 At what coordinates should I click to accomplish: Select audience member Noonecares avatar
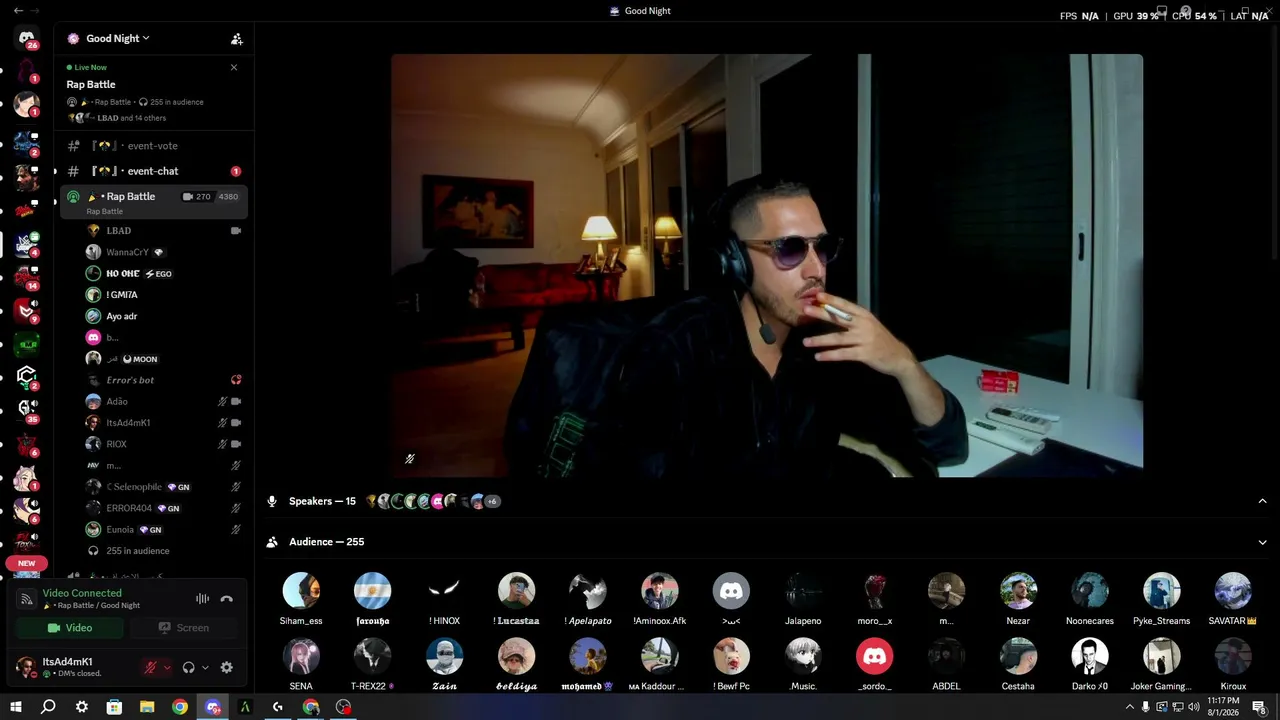[1090, 590]
